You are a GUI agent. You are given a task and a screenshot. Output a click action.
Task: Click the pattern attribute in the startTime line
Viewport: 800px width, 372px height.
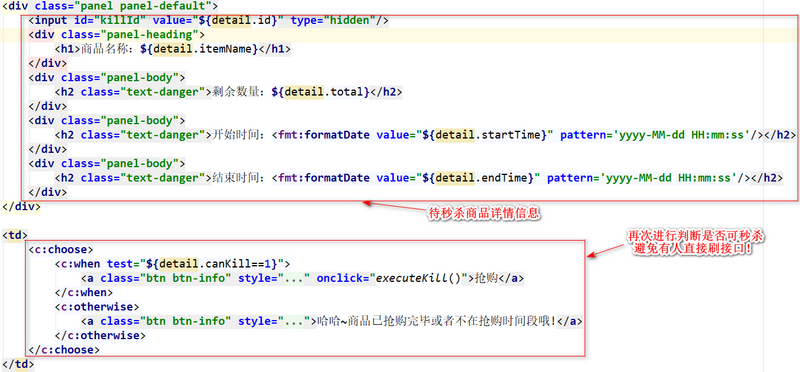pyautogui.click(x=656, y=135)
